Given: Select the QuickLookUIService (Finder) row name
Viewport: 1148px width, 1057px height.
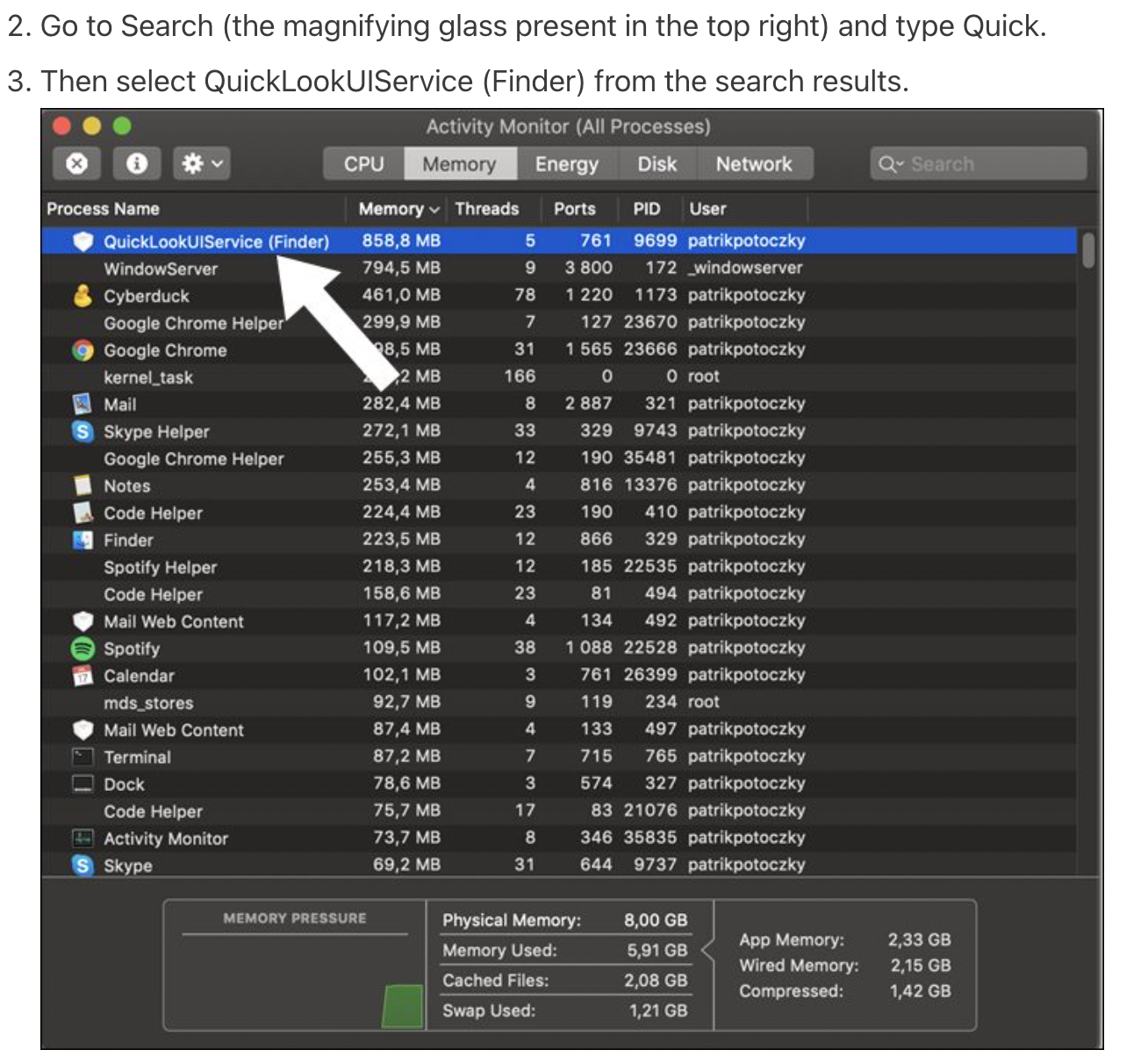Looking at the screenshot, I should click(216, 241).
